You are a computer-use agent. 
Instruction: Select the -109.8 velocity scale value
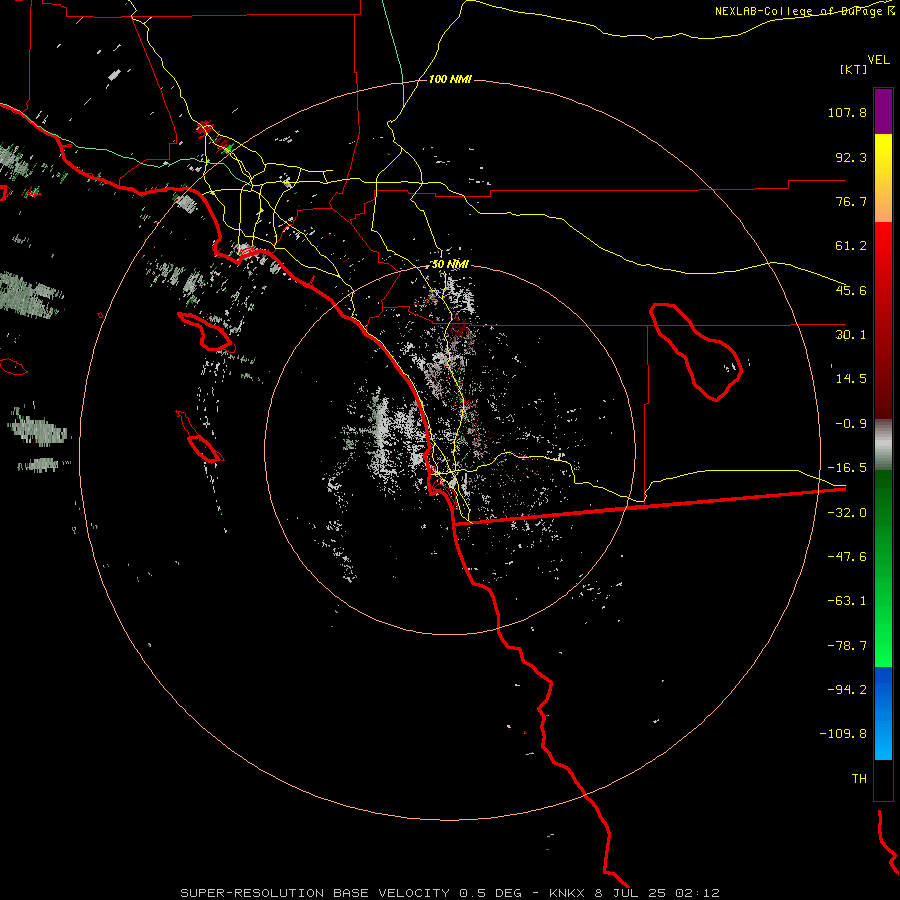[x=843, y=734]
